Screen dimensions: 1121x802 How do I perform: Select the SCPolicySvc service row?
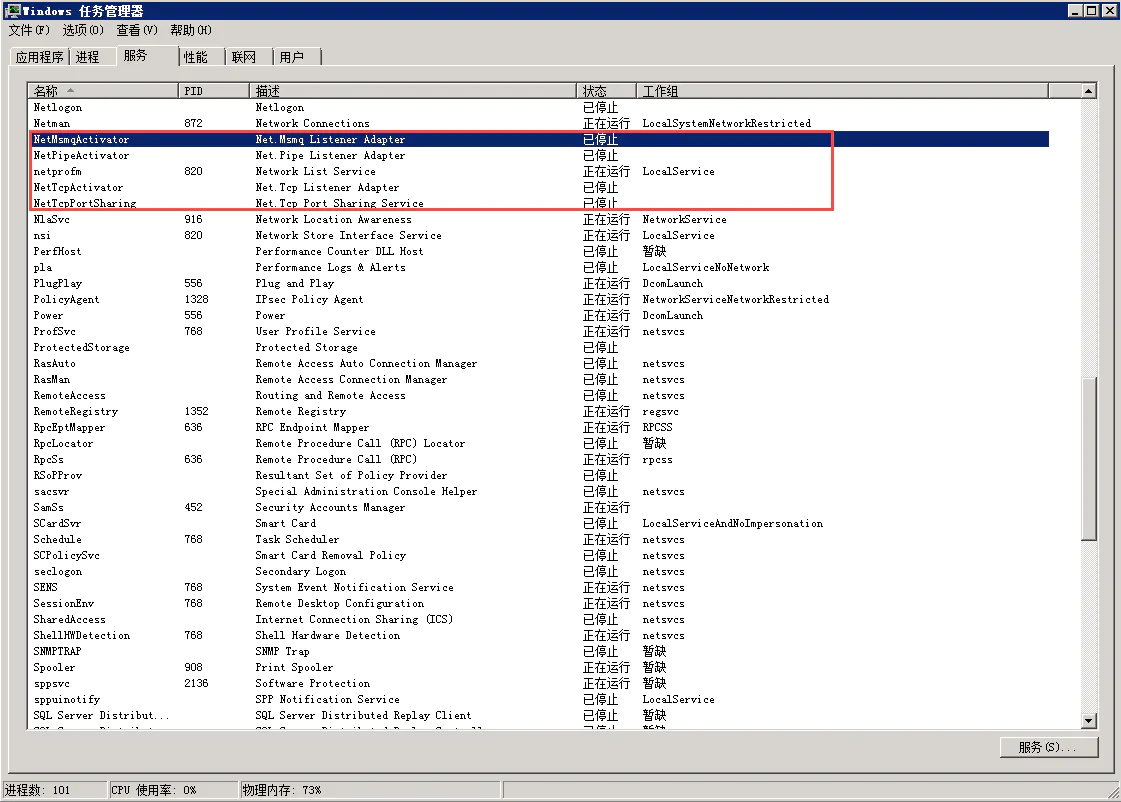pyautogui.click(x=538, y=555)
